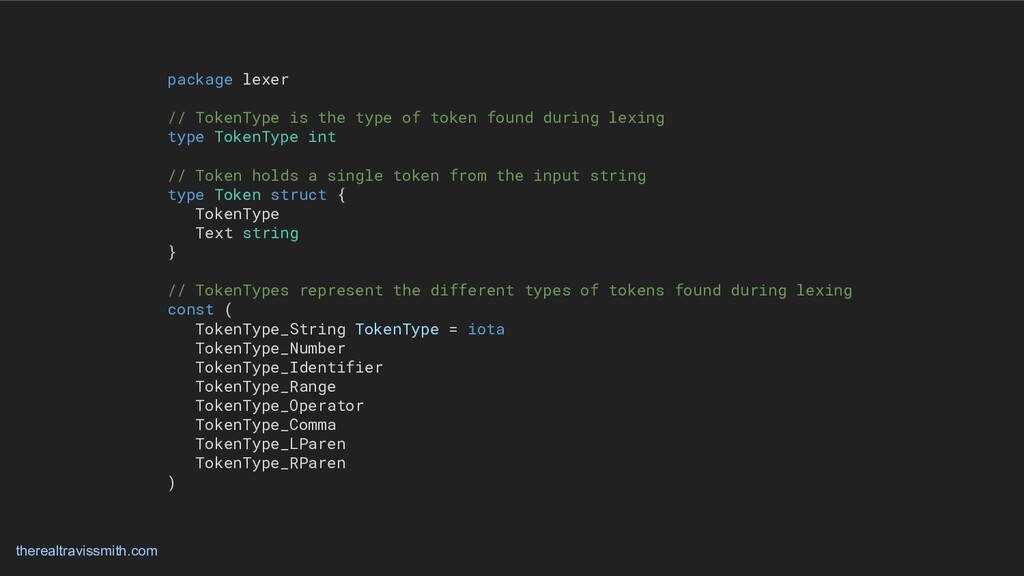Open the therealtravissmith.com link
This screenshot has width=1024, height=576.
pos(86,551)
